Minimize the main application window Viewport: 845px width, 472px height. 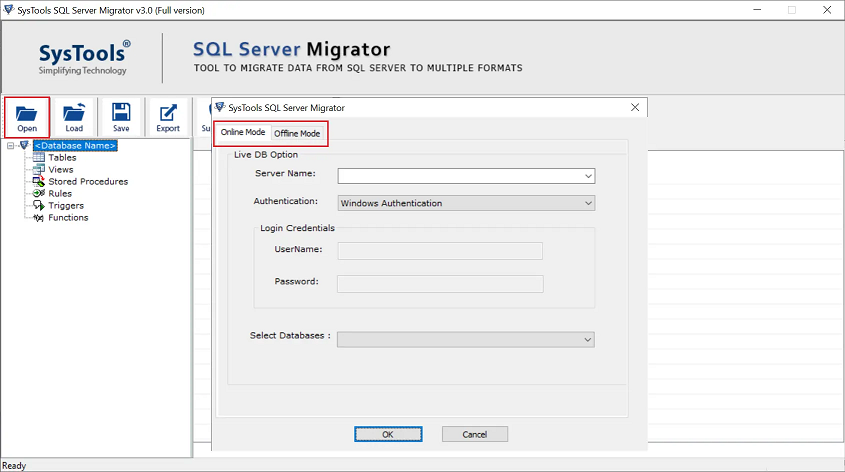[x=757, y=10]
